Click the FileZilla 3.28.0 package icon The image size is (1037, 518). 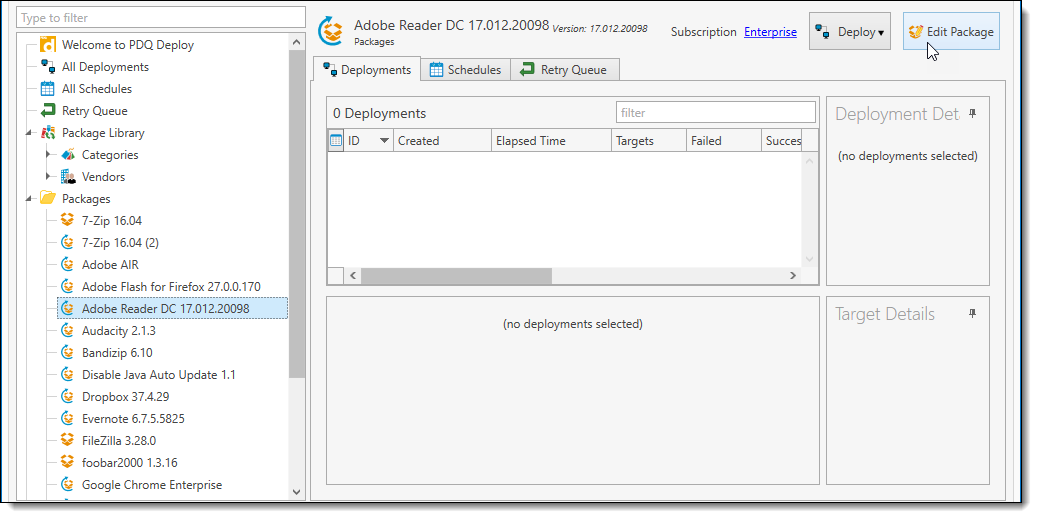coord(67,441)
